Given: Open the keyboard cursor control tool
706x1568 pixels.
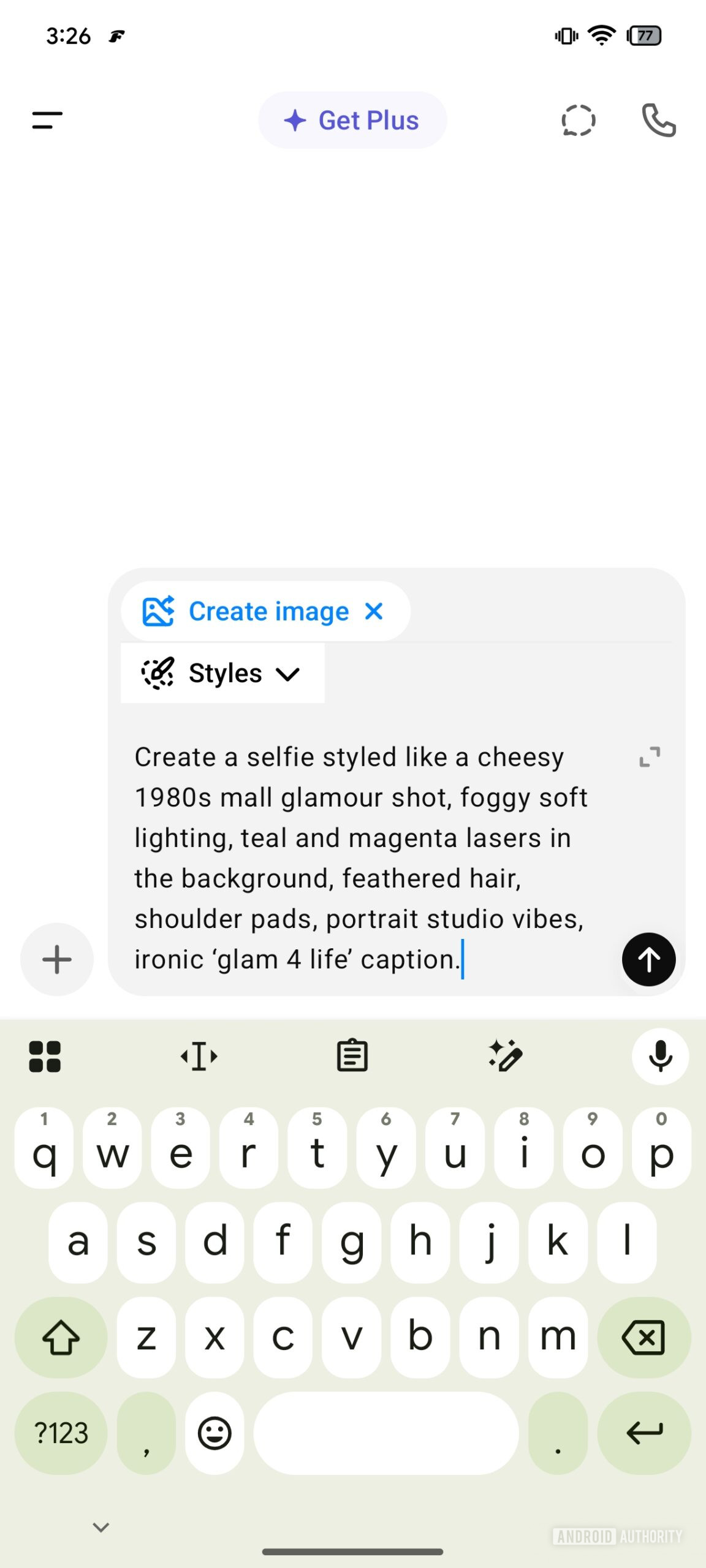Looking at the screenshot, I should click(199, 1056).
